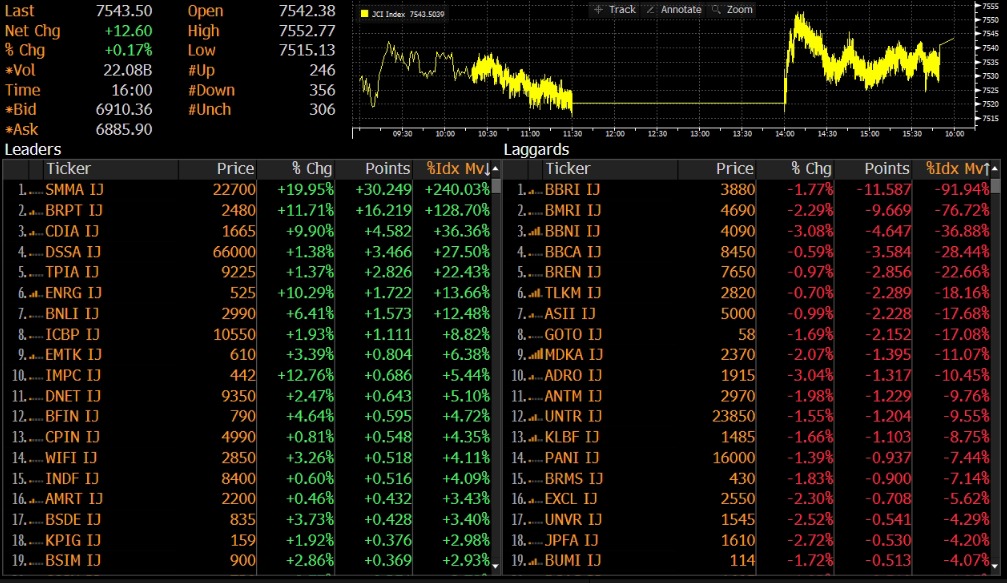Open SMMA IJ ticker in Leaders
This screenshot has height=583, width=1007.
(74, 190)
